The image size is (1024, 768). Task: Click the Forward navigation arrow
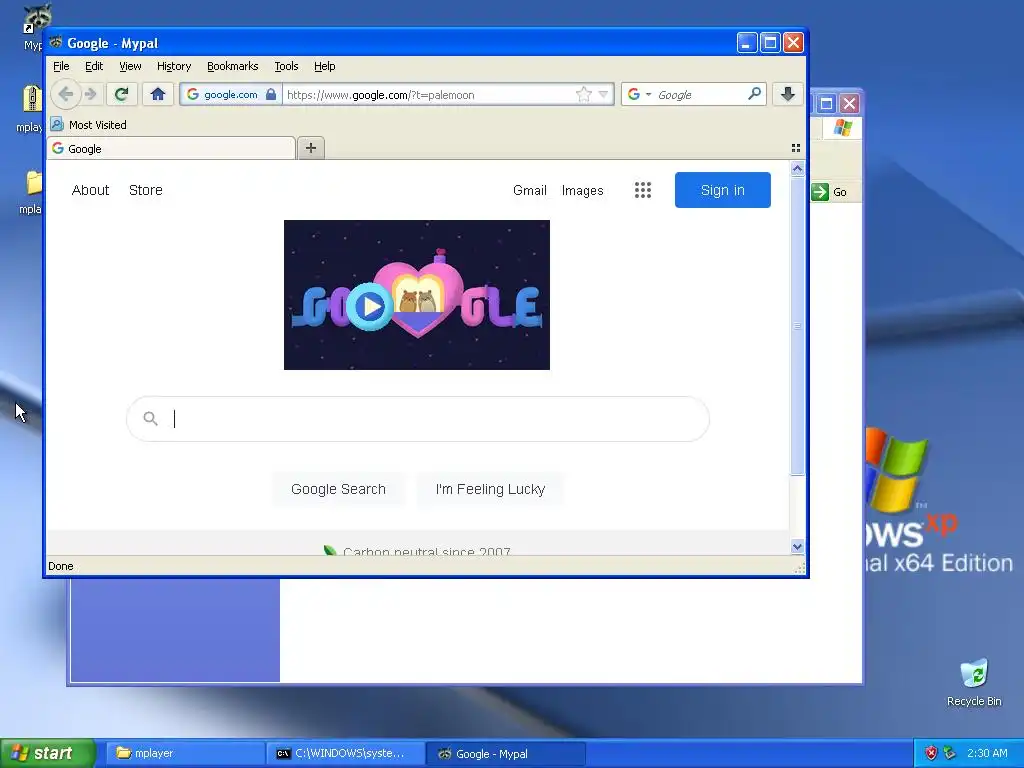(91, 94)
